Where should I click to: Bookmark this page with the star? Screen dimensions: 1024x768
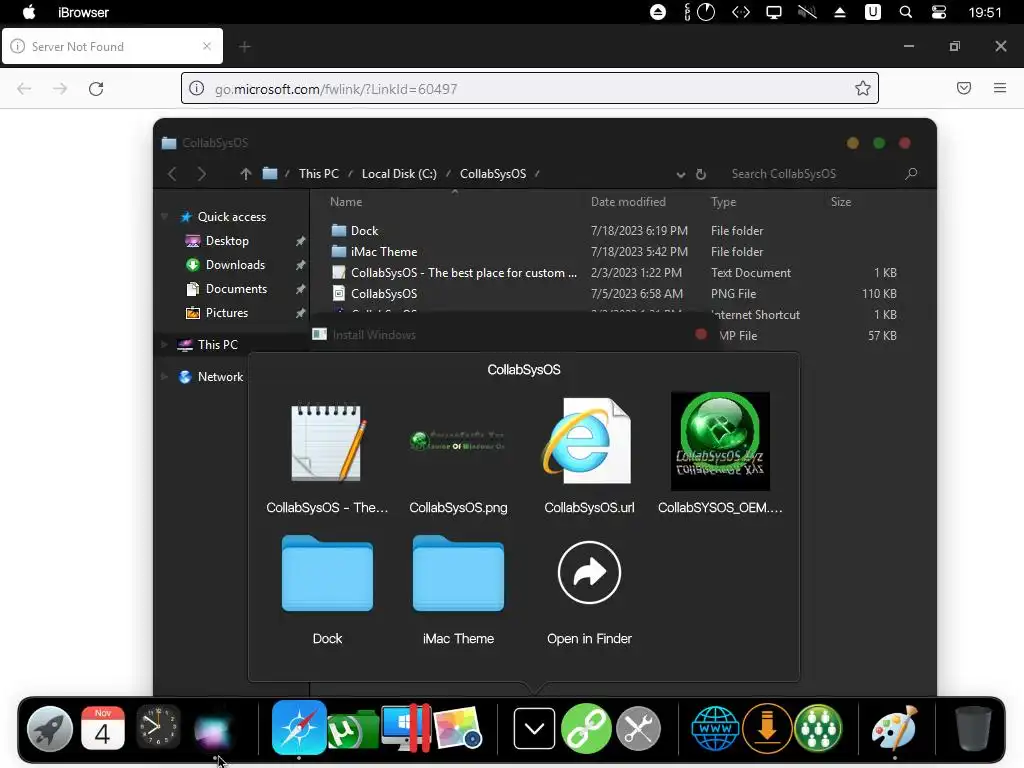(x=863, y=88)
